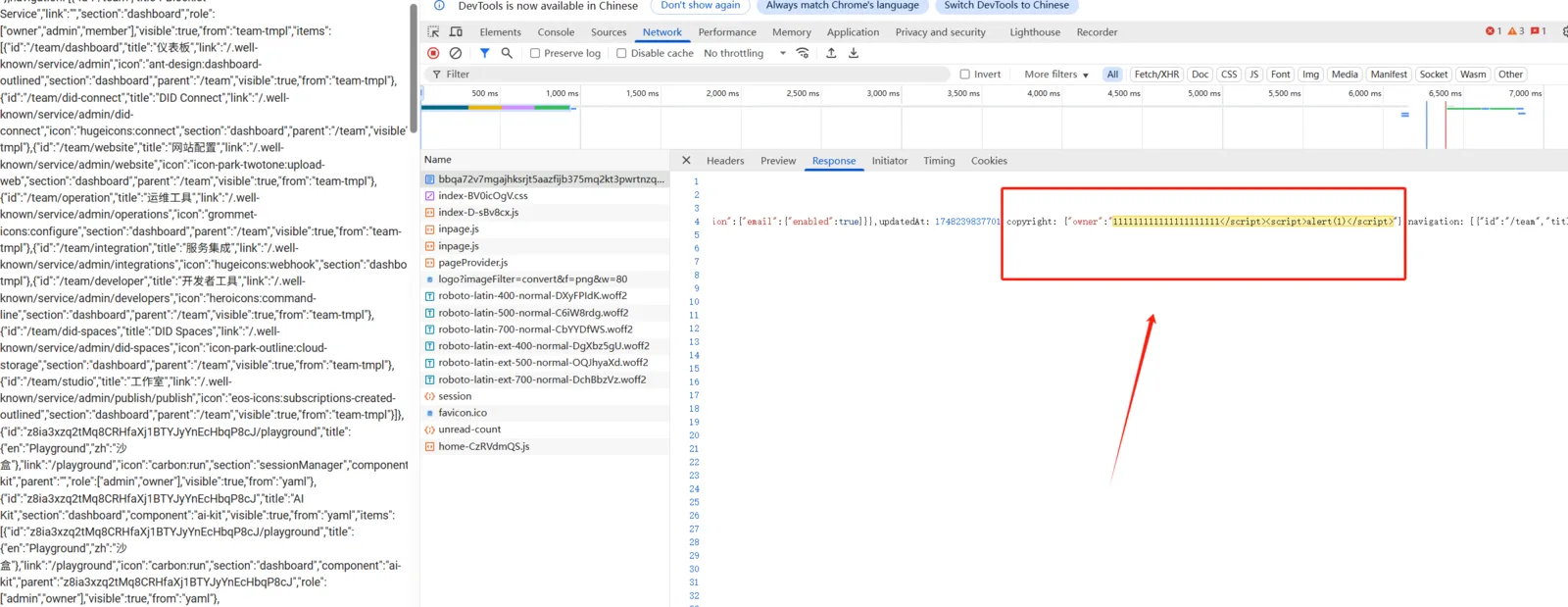The height and width of the screenshot is (607, 1568).
Task: Open the Recorder panel tab
Action: (x=1097, y=32)
